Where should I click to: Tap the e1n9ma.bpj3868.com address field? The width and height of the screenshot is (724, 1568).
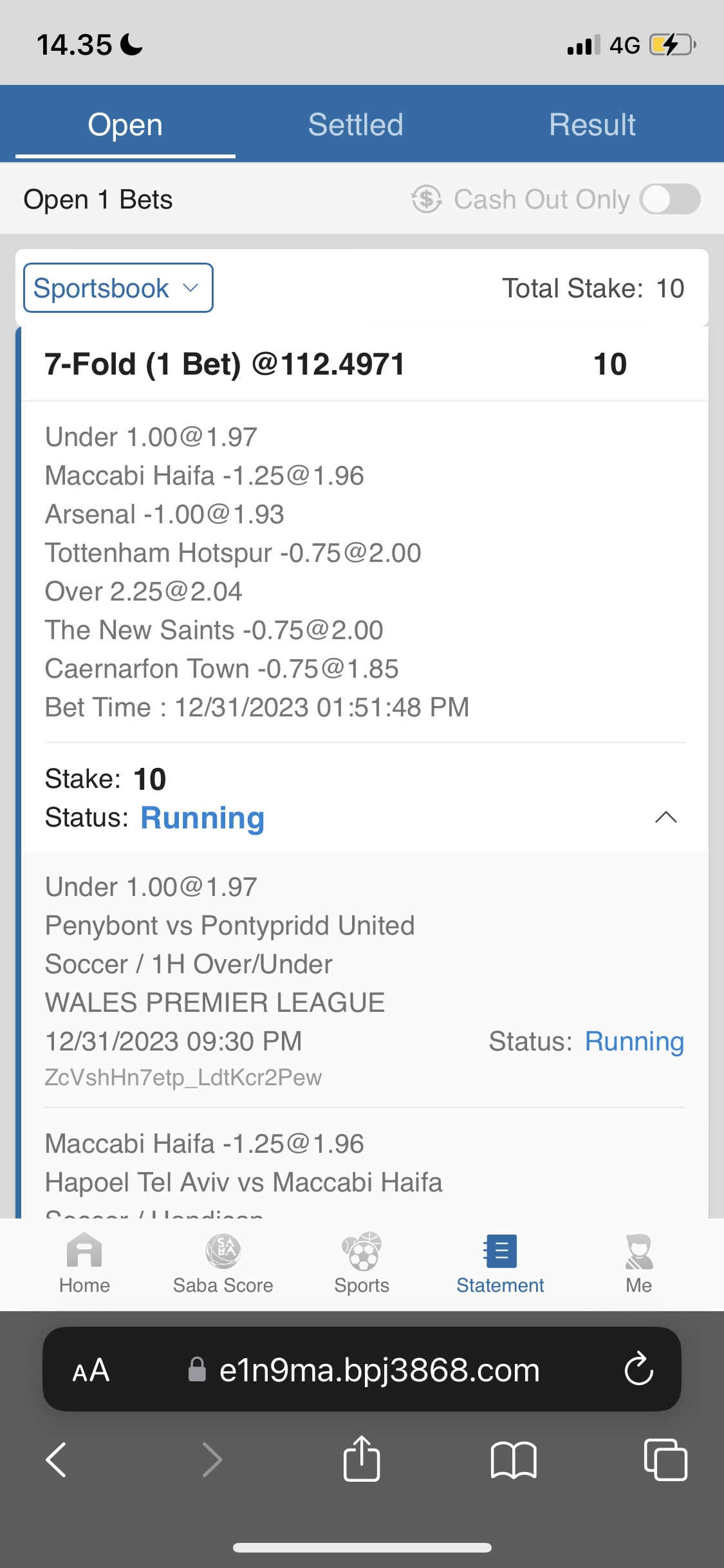[x=379, y=1370]
